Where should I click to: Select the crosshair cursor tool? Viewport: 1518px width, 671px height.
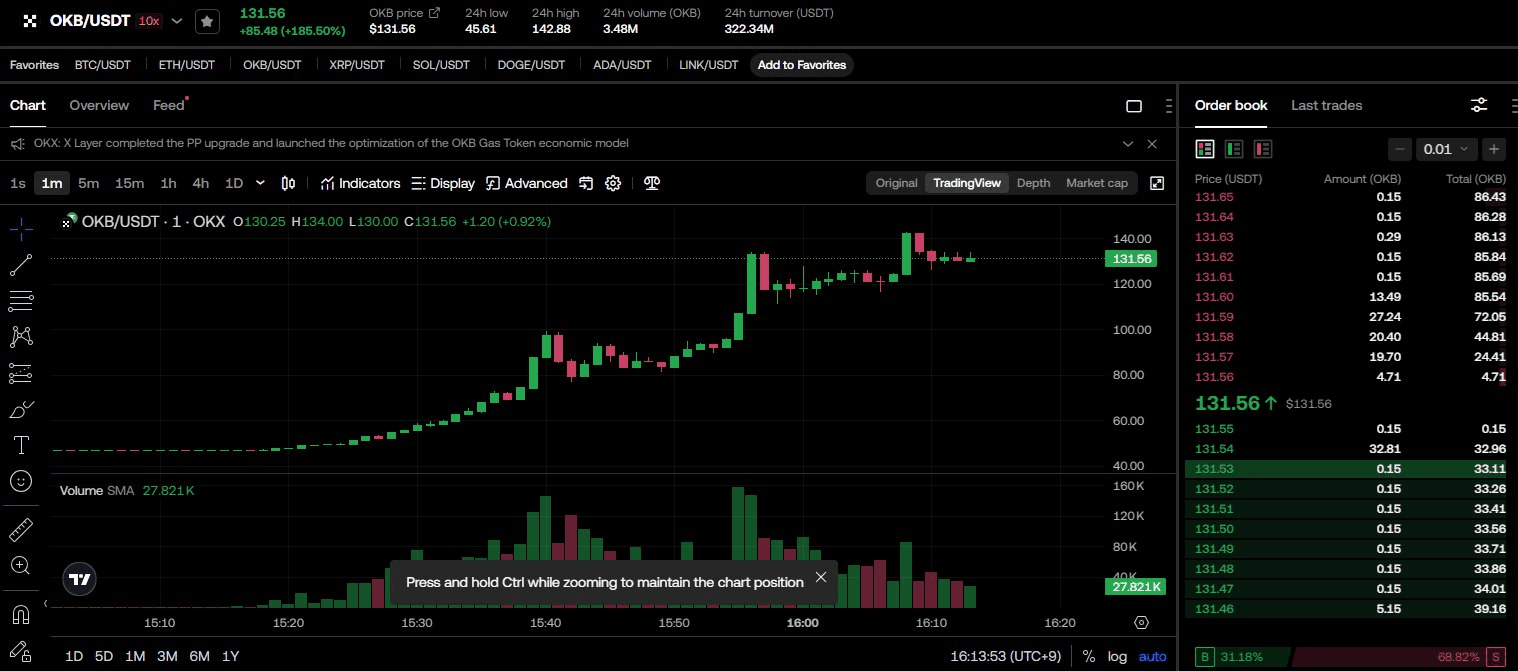21,228
